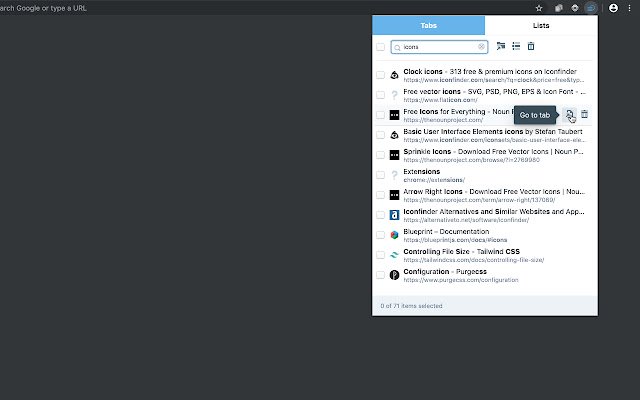This screenshot has width=640, height=400.
Task: Check the box for Blueprint Documentation row
Action: (380, 235)
